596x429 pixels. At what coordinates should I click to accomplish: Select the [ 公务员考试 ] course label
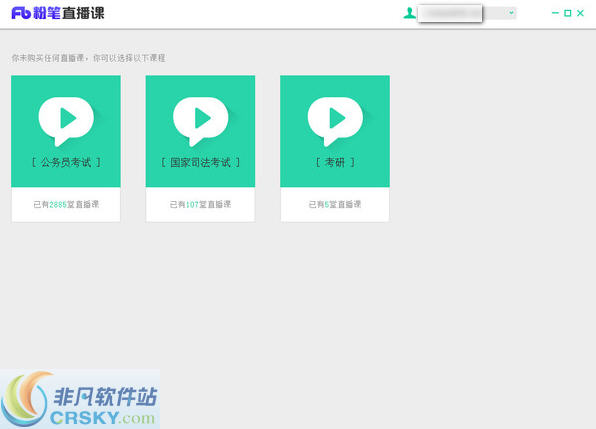pyautogui.click(x=66, y=163)
